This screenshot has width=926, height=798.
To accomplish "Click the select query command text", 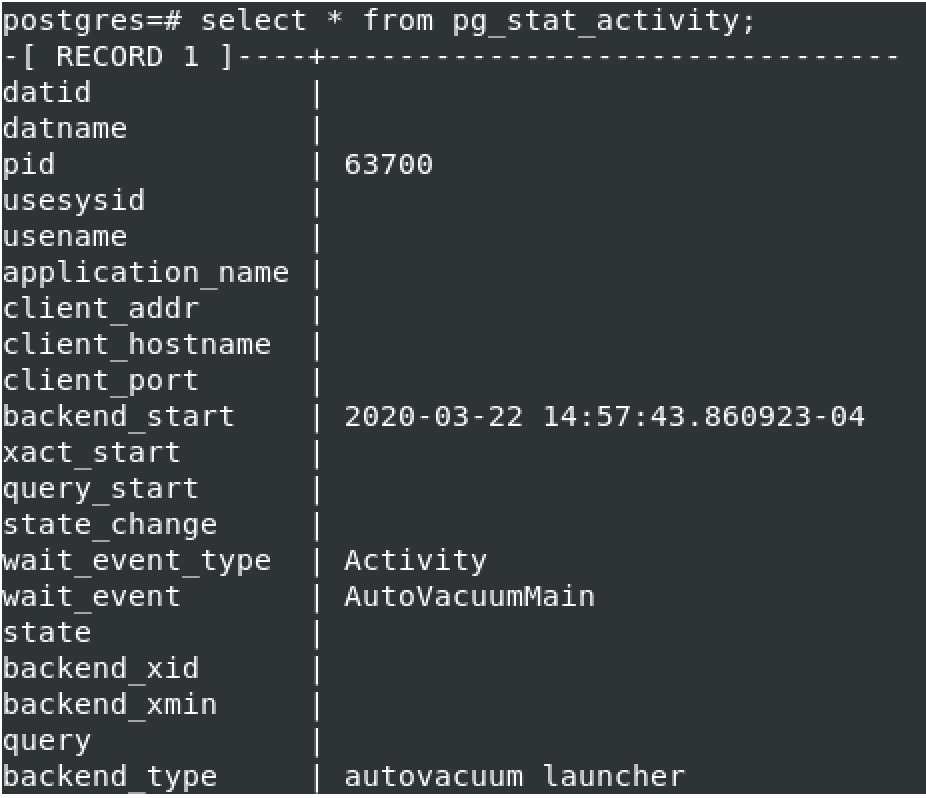I will pyautogui.click(x=478, y=20).
